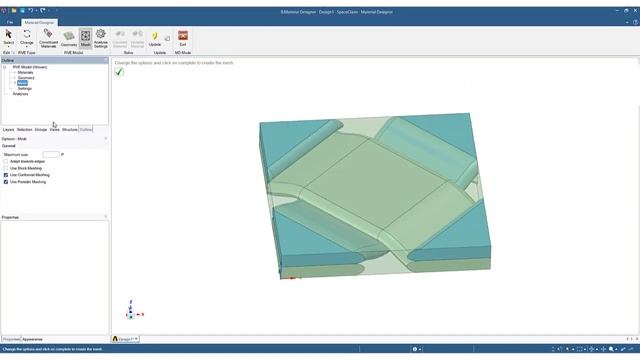Select Mesh in the outline tree

point(22,83)
